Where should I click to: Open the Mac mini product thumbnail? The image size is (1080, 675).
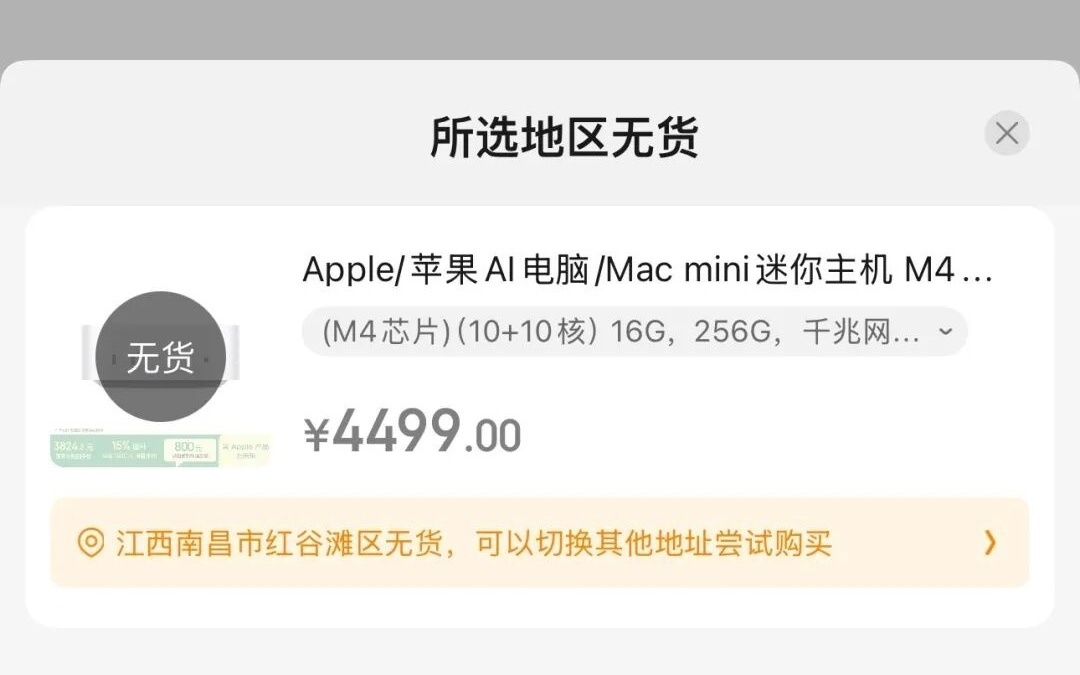tap(160, 379)
